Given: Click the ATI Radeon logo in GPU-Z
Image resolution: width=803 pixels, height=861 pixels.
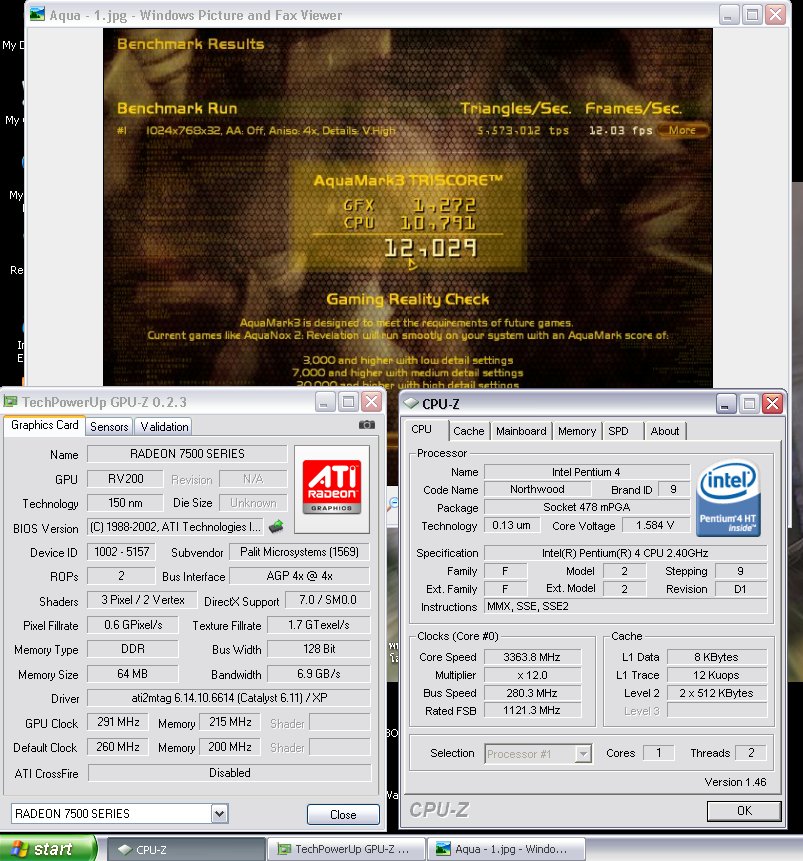Looking at the screenshot, I should pyautogui.click(x=332, y=489).
